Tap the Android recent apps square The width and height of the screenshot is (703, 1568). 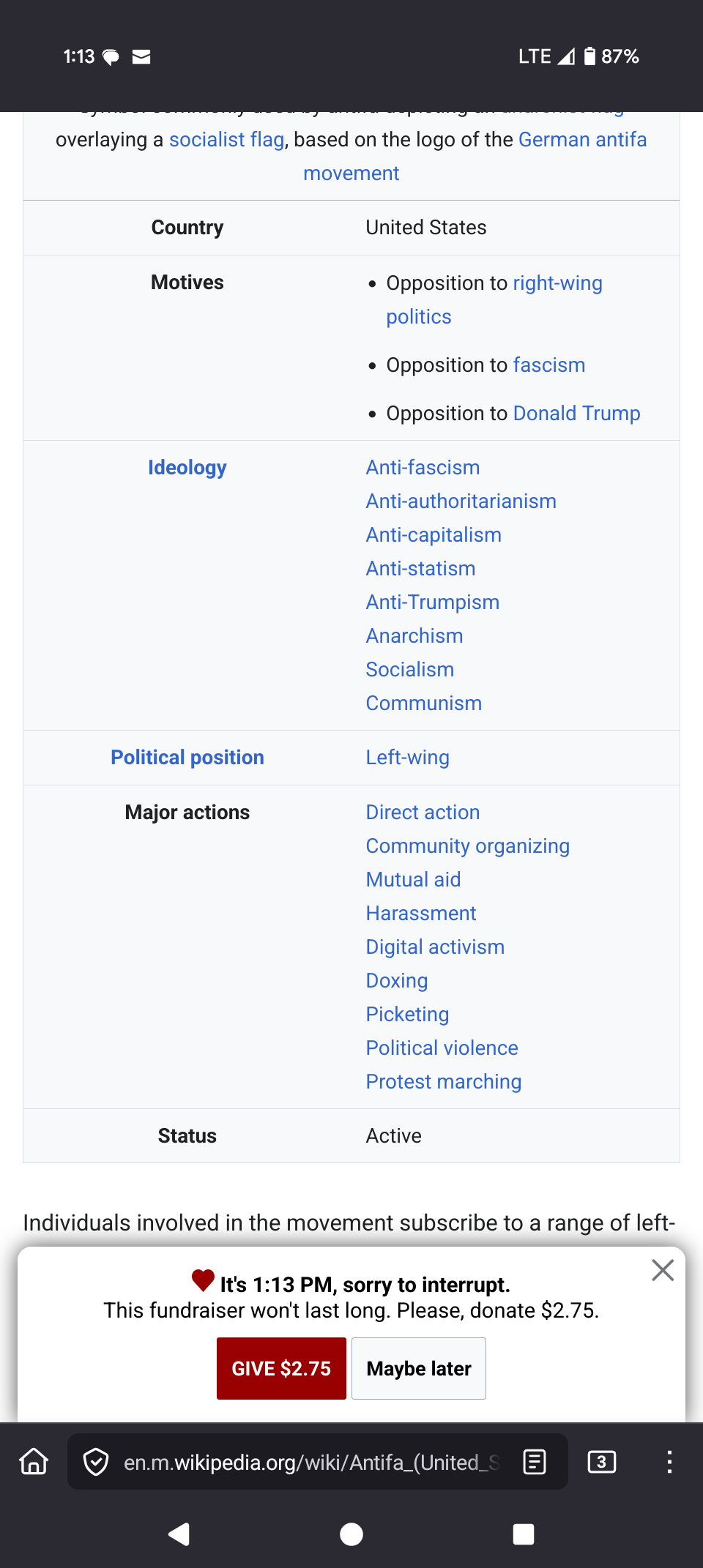(524, 1534)
